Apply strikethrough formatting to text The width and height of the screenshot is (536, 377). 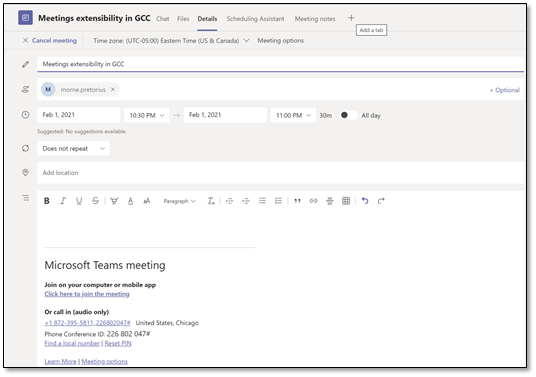95,201
